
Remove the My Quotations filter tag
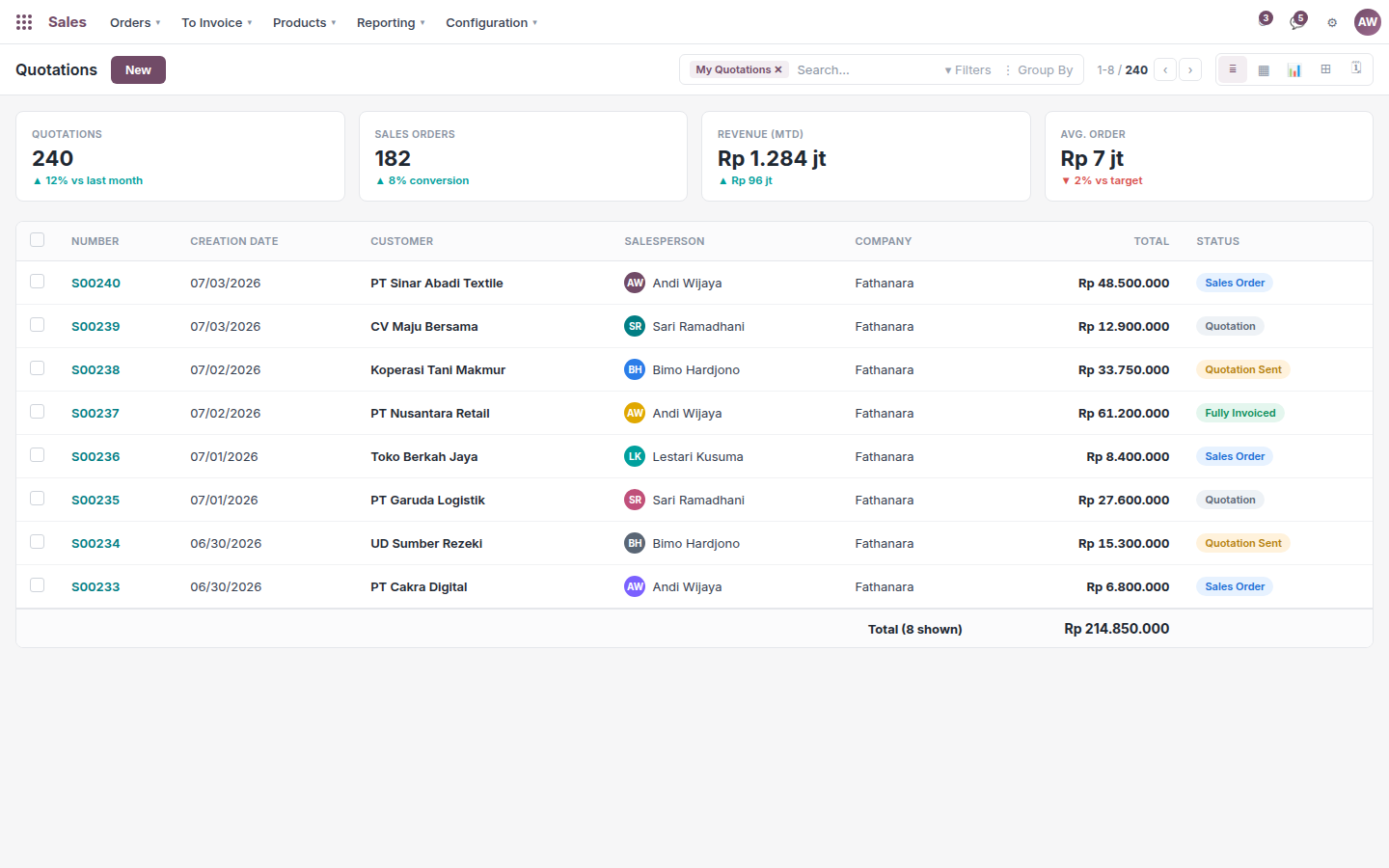click(778, 69)
